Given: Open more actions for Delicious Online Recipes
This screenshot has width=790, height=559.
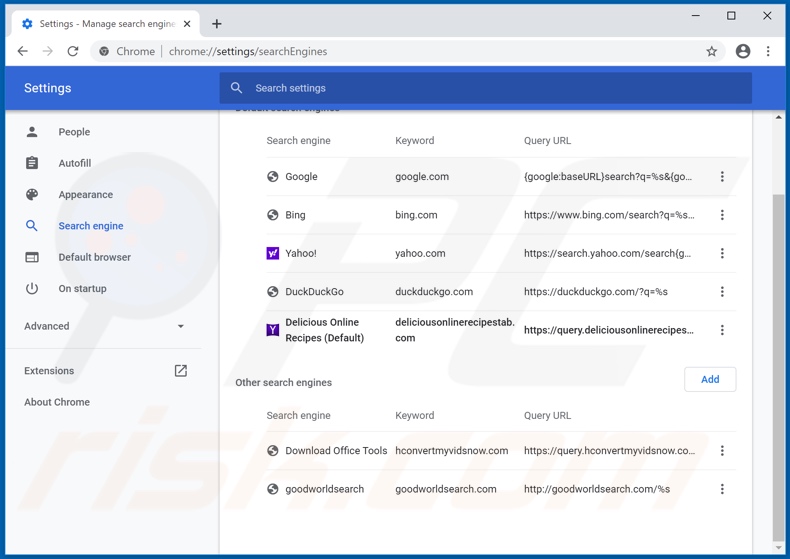Looking at the screenshot, I should click(x=722, y=330).
